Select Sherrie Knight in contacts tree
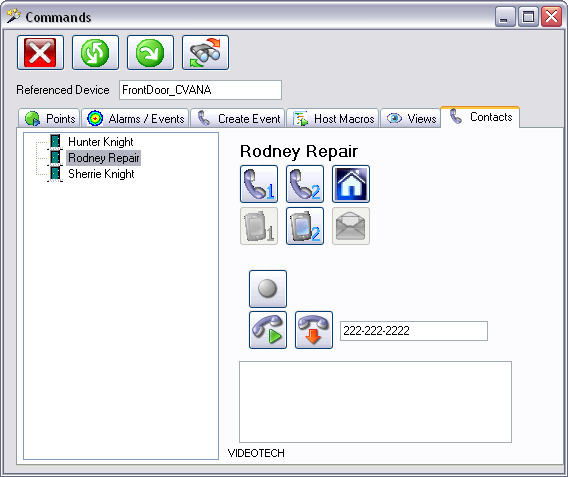The width and height of the screenshot is (568, 477). coord(101,174)
